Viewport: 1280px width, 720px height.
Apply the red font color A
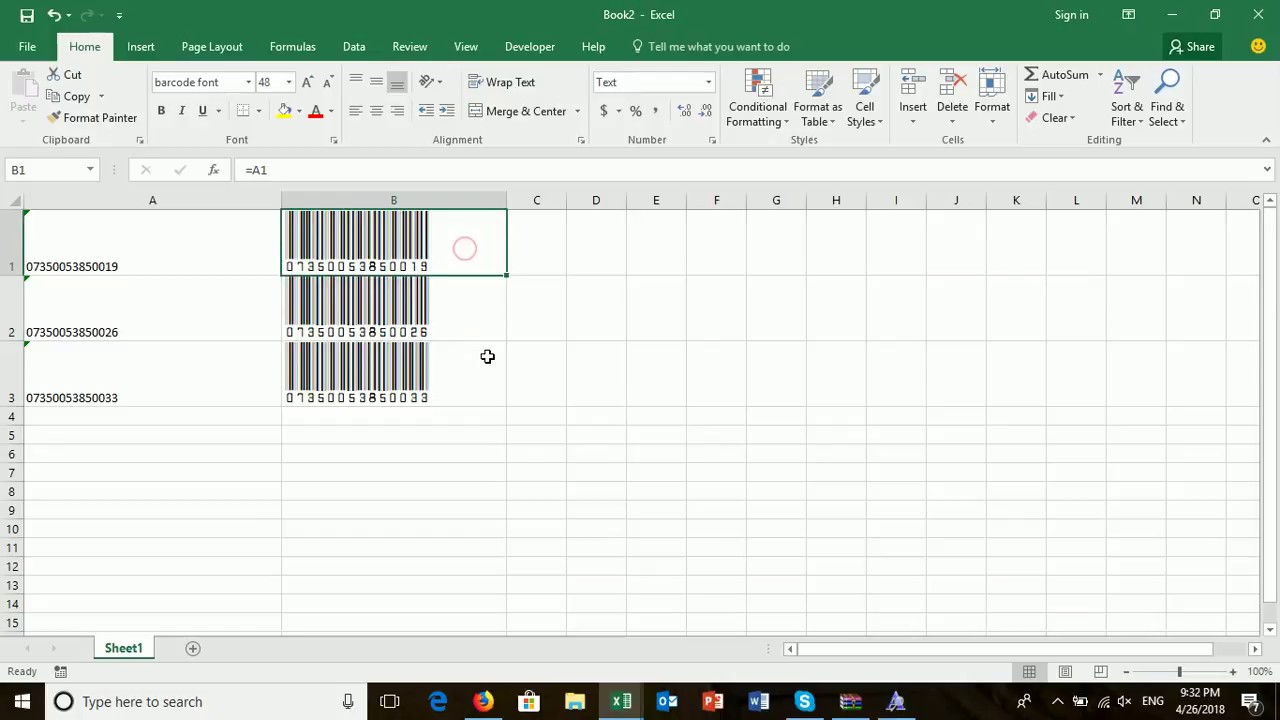pos(316,111)
